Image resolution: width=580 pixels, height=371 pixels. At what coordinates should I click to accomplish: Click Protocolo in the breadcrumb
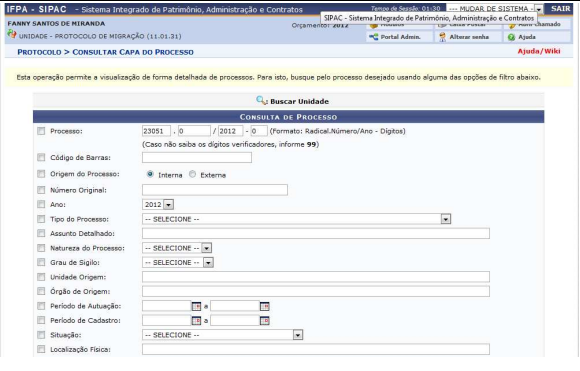tap(39, 52)
